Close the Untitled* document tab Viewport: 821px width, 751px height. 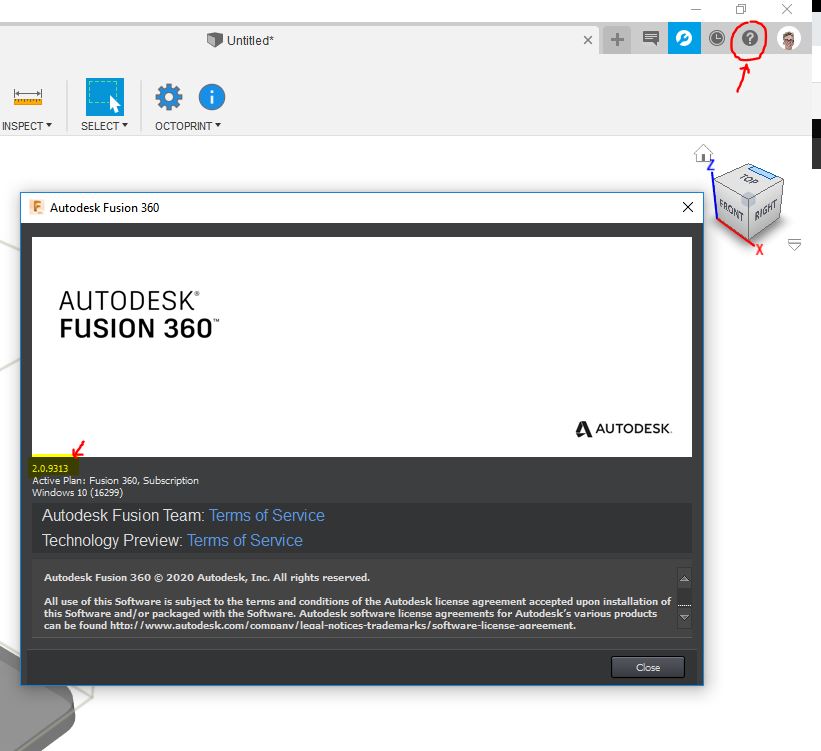587,40
